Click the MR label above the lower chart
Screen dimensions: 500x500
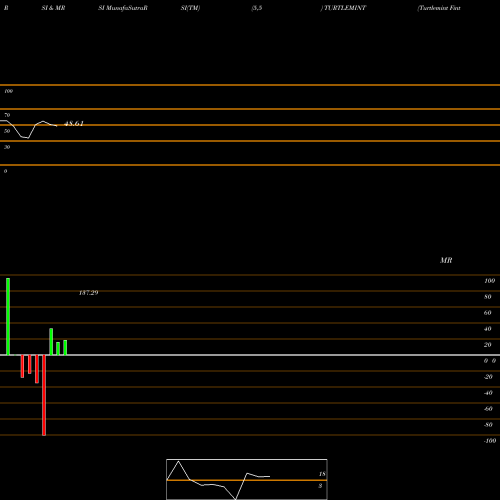click(x=446, y=260)
